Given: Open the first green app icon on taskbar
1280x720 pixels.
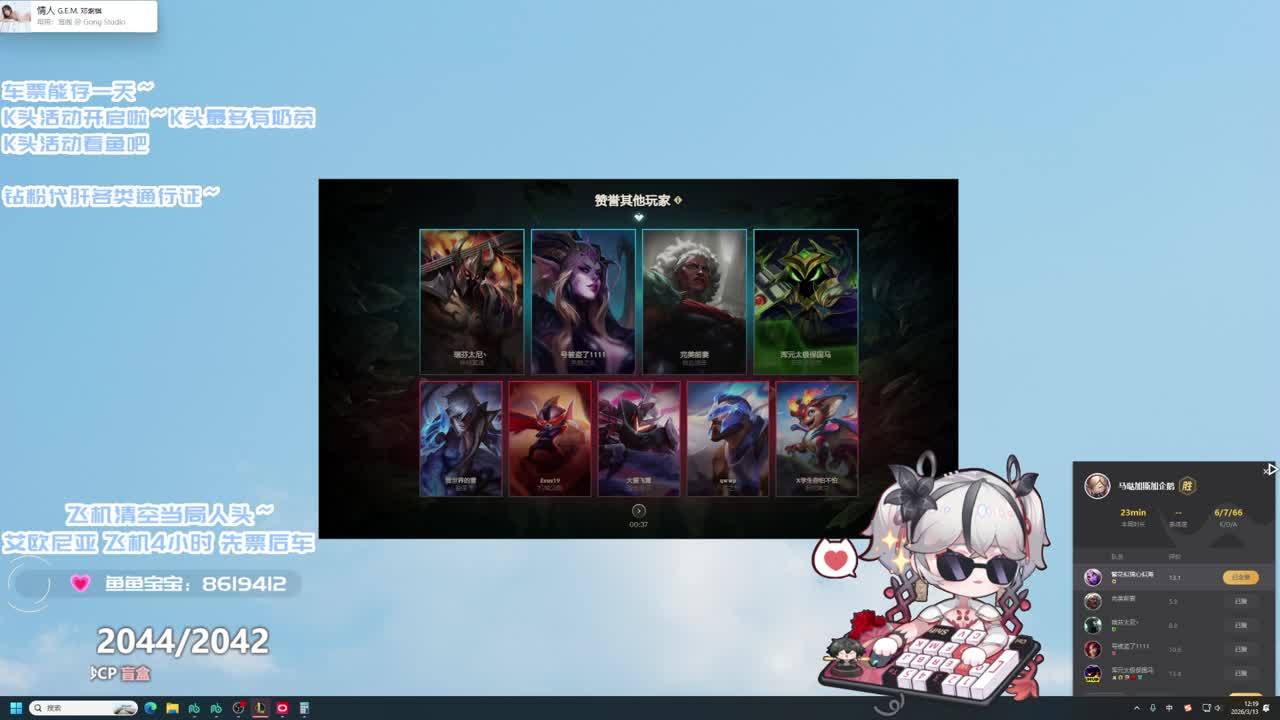Looking at the screenshot, I should point(195,708).
